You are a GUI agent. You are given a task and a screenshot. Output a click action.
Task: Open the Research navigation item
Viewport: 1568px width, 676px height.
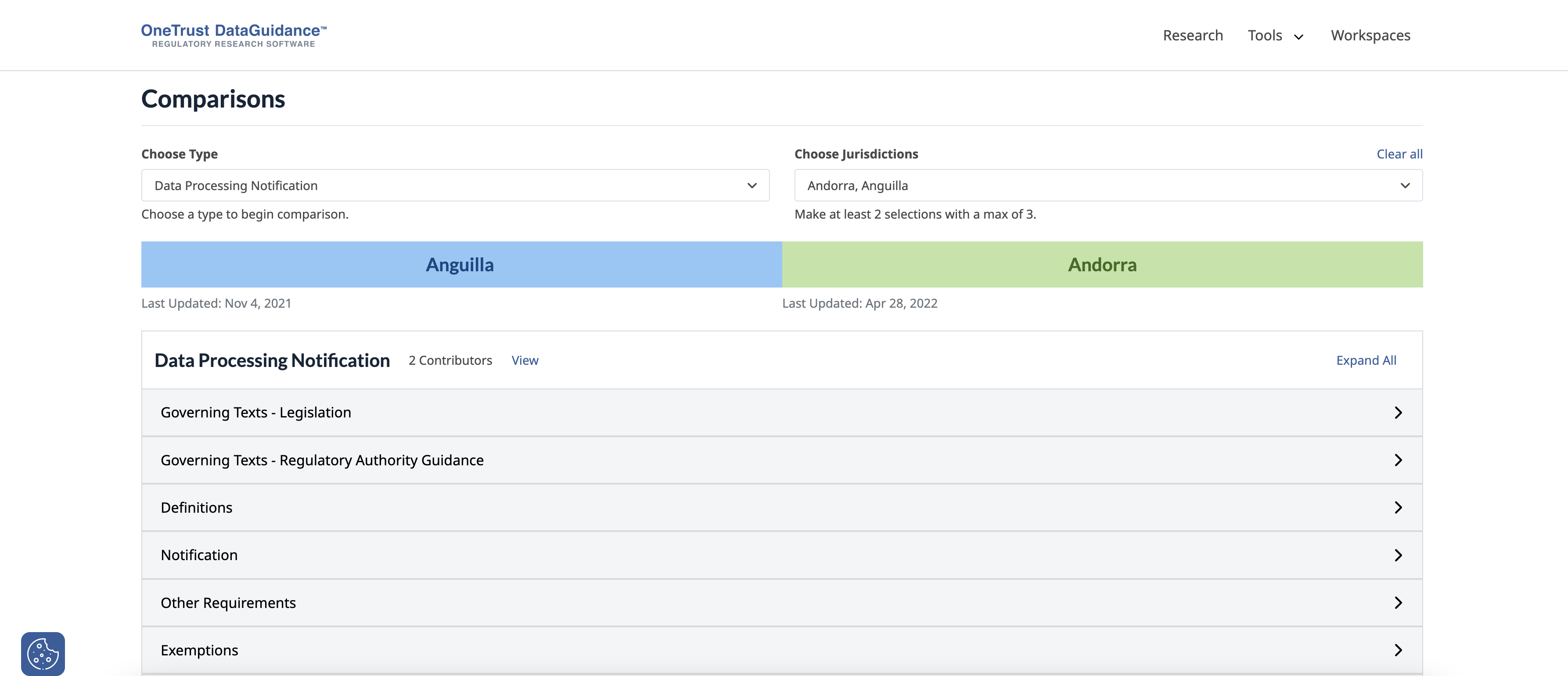[x=1192, y=35]
